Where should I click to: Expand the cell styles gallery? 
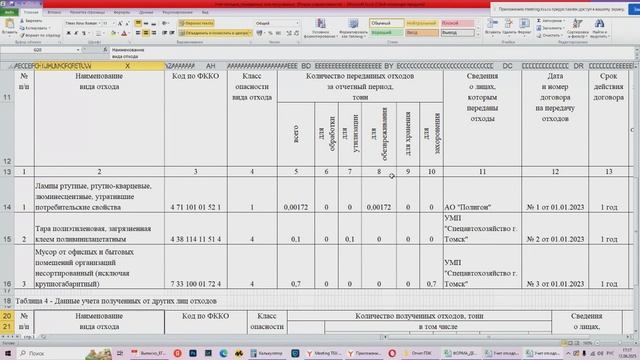[x=478, y=36]
